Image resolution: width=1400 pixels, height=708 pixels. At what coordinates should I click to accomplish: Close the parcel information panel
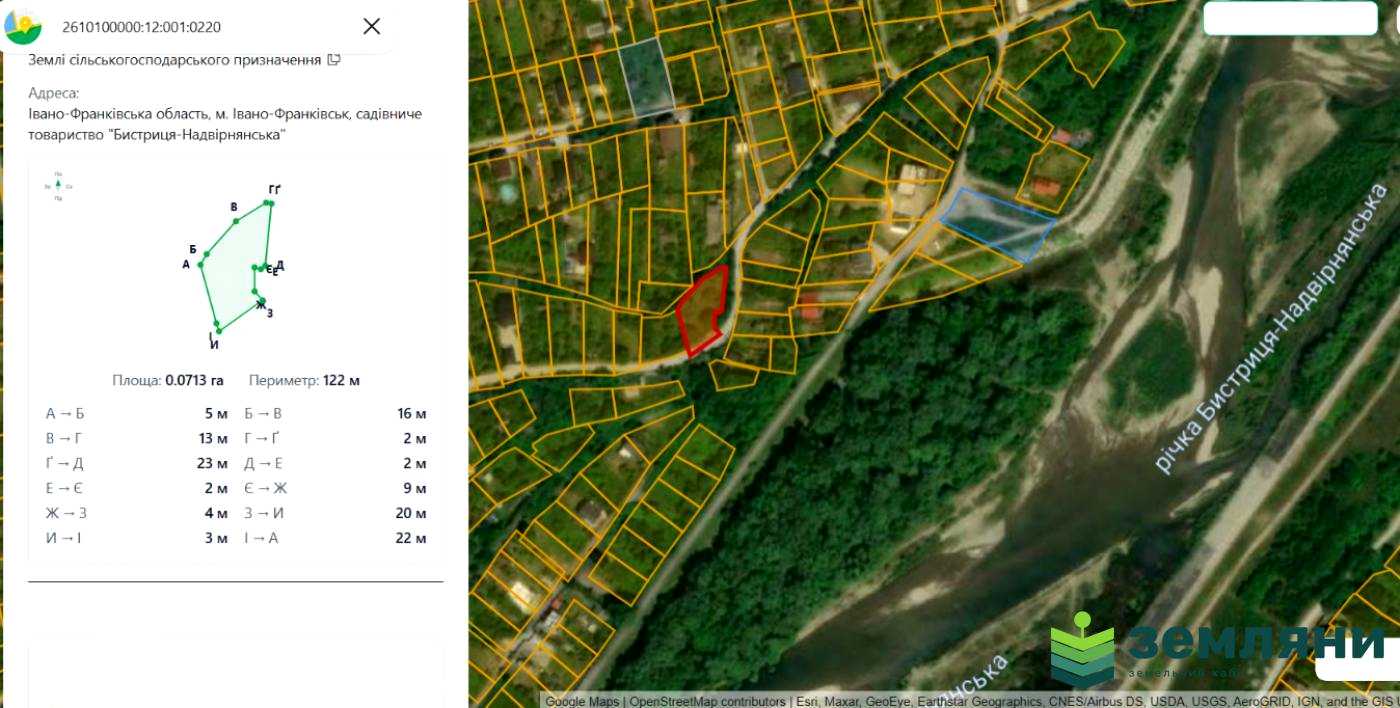pos(371,26)
